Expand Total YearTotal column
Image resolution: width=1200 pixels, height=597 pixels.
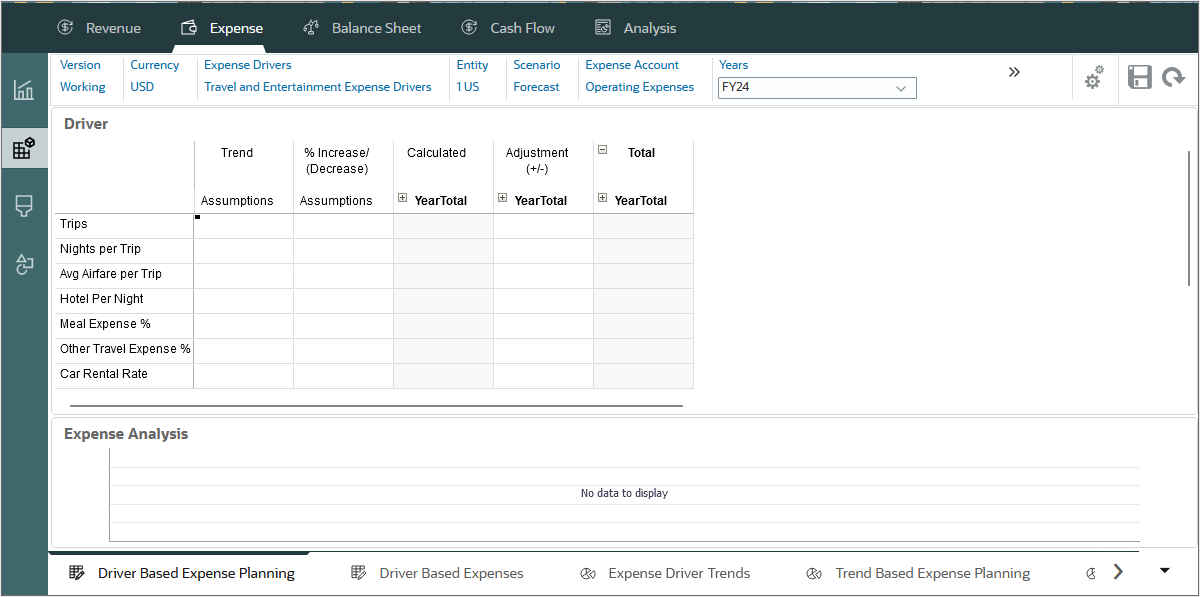point(603,198)
